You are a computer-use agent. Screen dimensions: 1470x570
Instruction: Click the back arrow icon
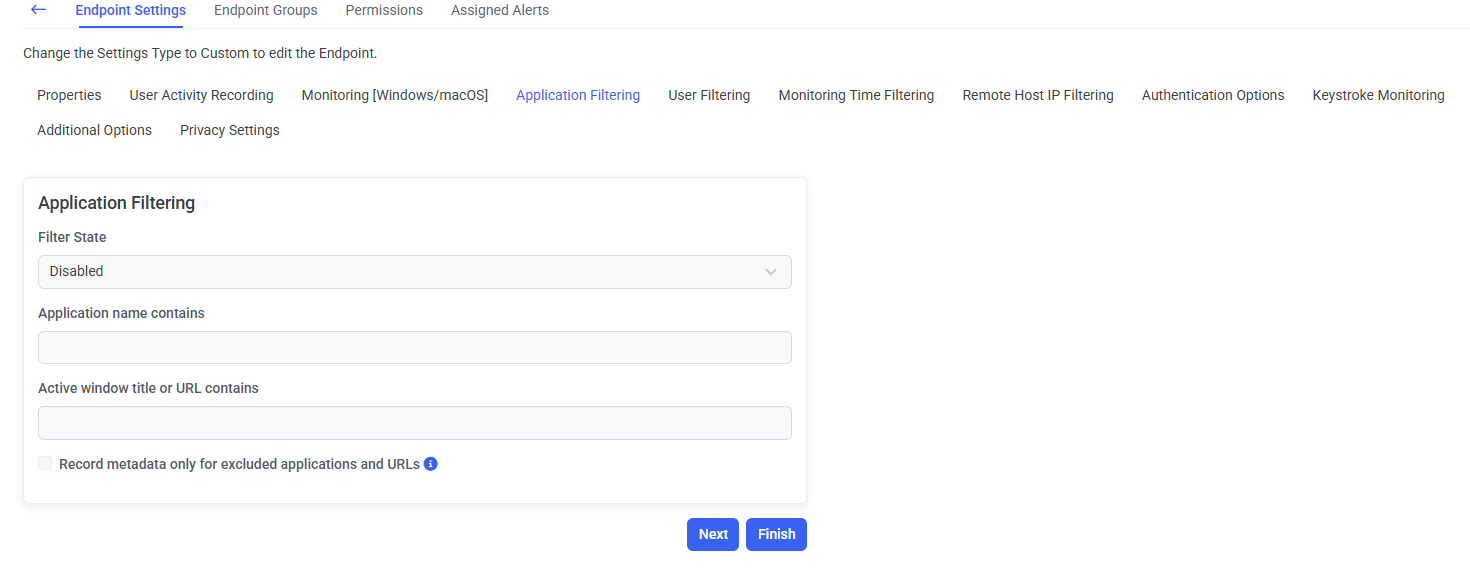coord(38,10)
